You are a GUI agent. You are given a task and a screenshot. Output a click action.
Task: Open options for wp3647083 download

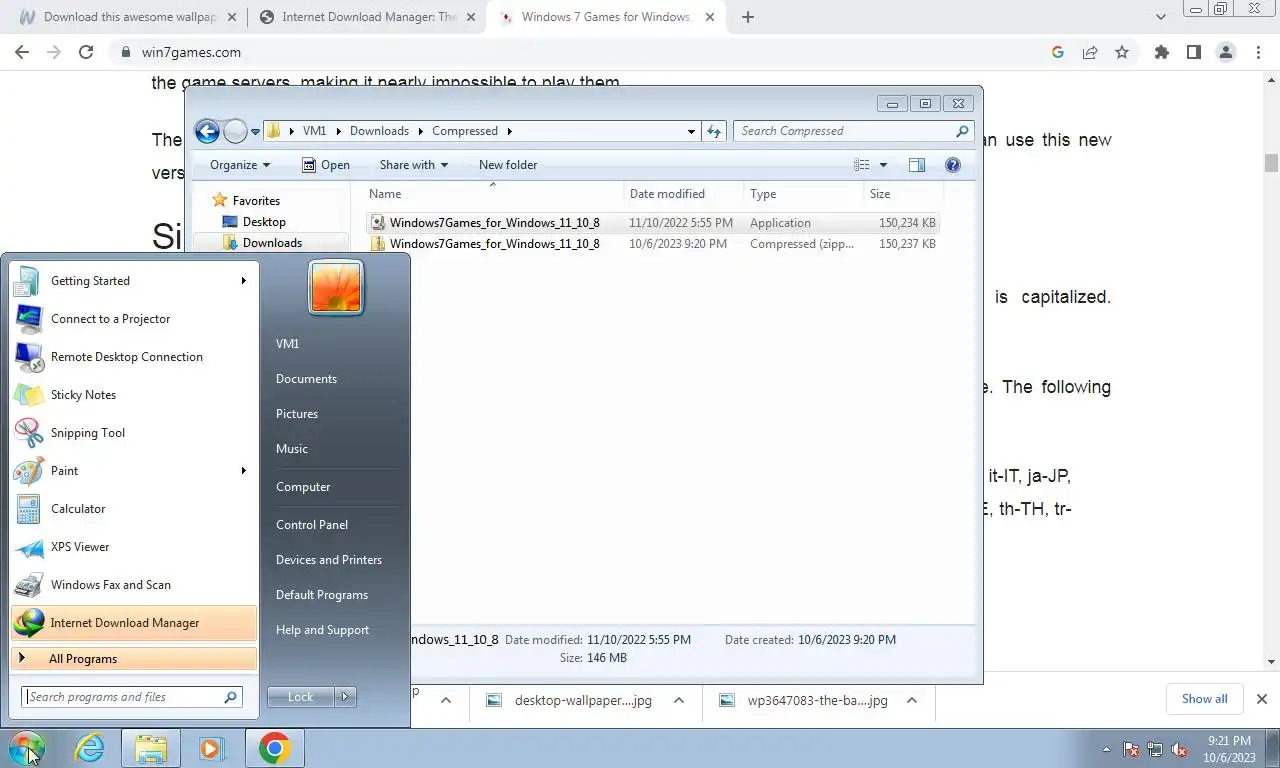point(912,700)
